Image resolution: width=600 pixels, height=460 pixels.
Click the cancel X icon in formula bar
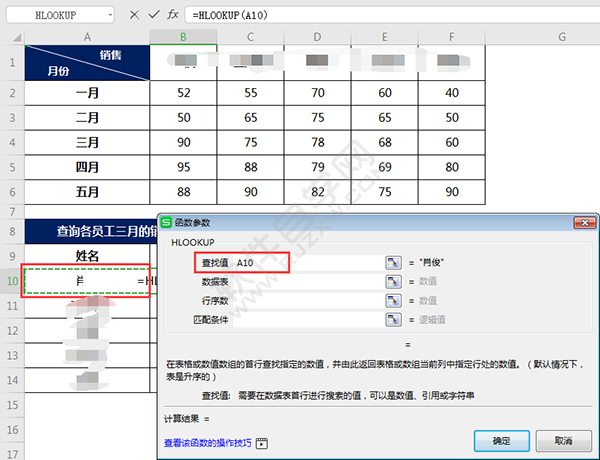(x=134, y=15)
